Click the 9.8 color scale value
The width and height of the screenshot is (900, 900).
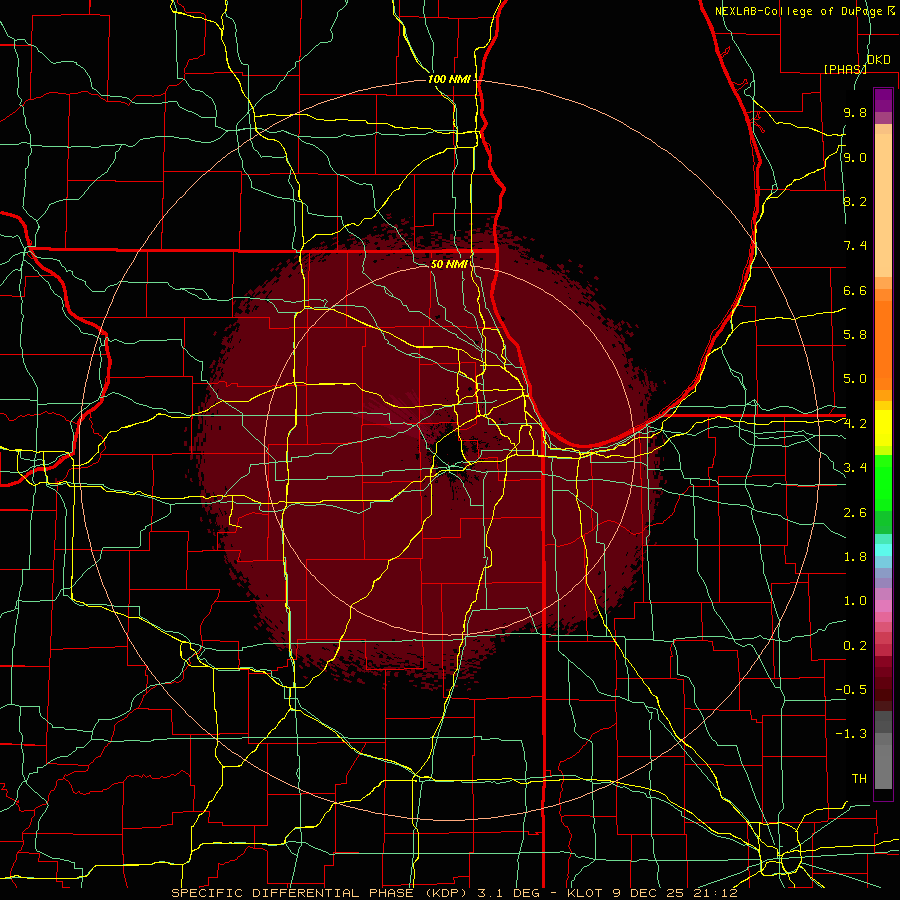coord(855,112)
